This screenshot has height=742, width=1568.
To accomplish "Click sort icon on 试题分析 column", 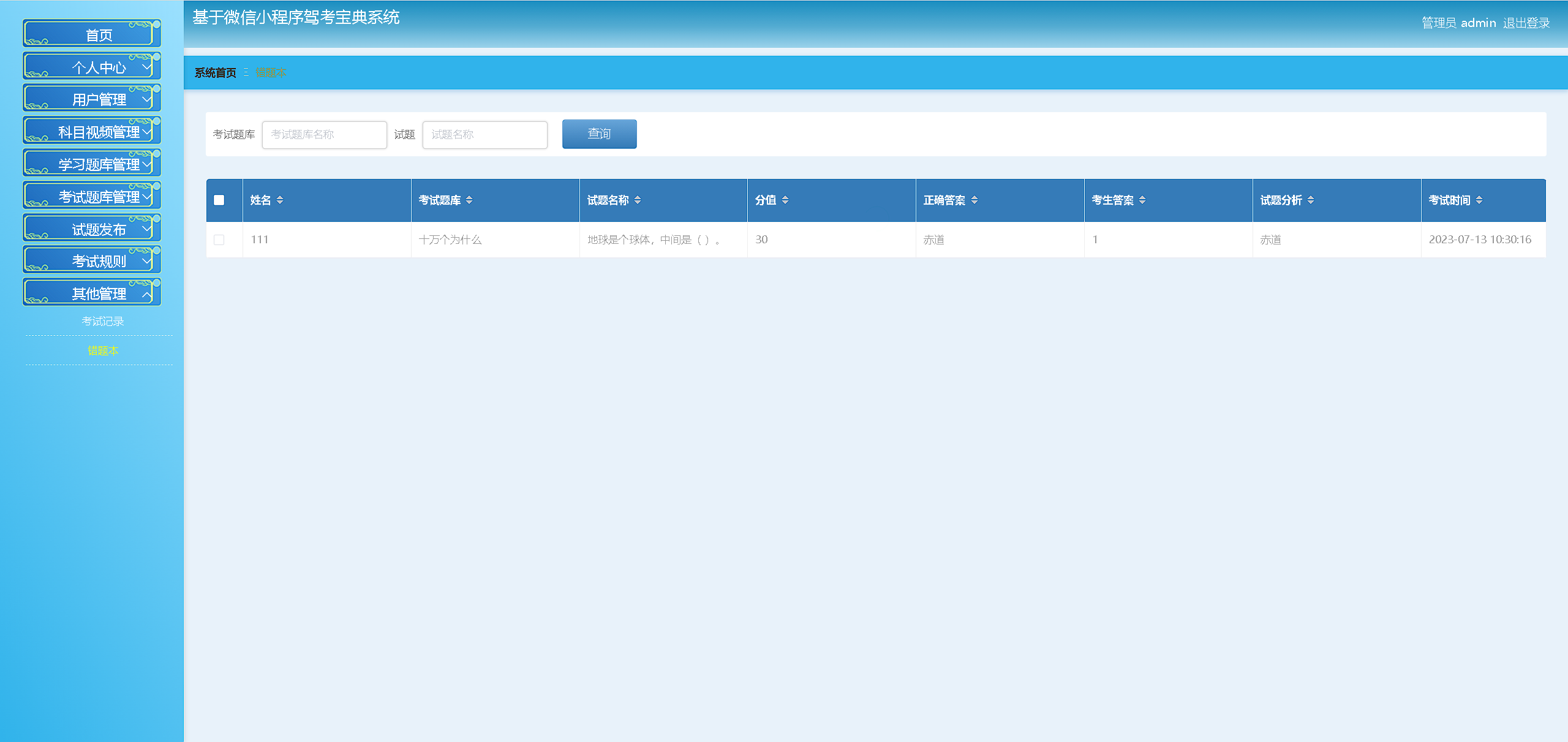I will tap(1311, 200).
